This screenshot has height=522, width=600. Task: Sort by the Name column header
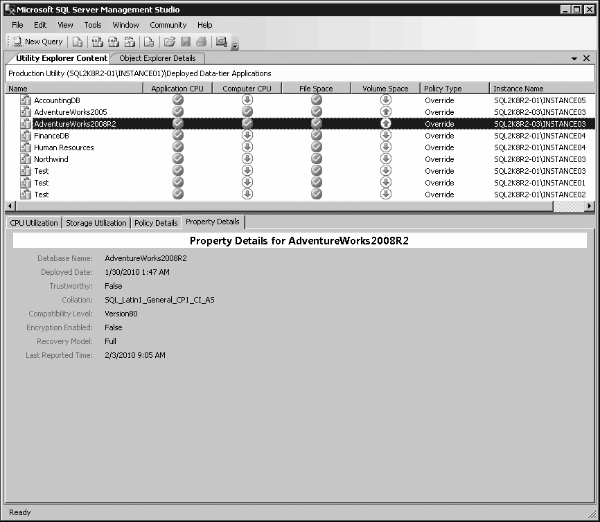tap(74, 88)
